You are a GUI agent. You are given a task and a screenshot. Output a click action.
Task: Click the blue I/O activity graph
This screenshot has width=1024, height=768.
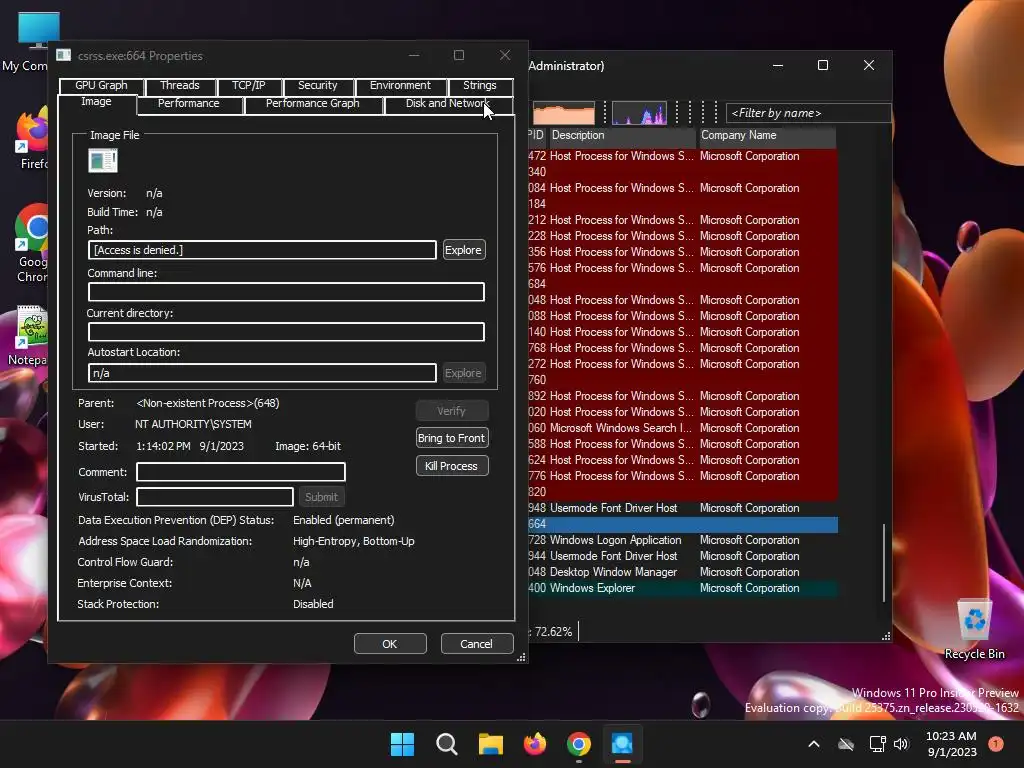pos(640,113)
